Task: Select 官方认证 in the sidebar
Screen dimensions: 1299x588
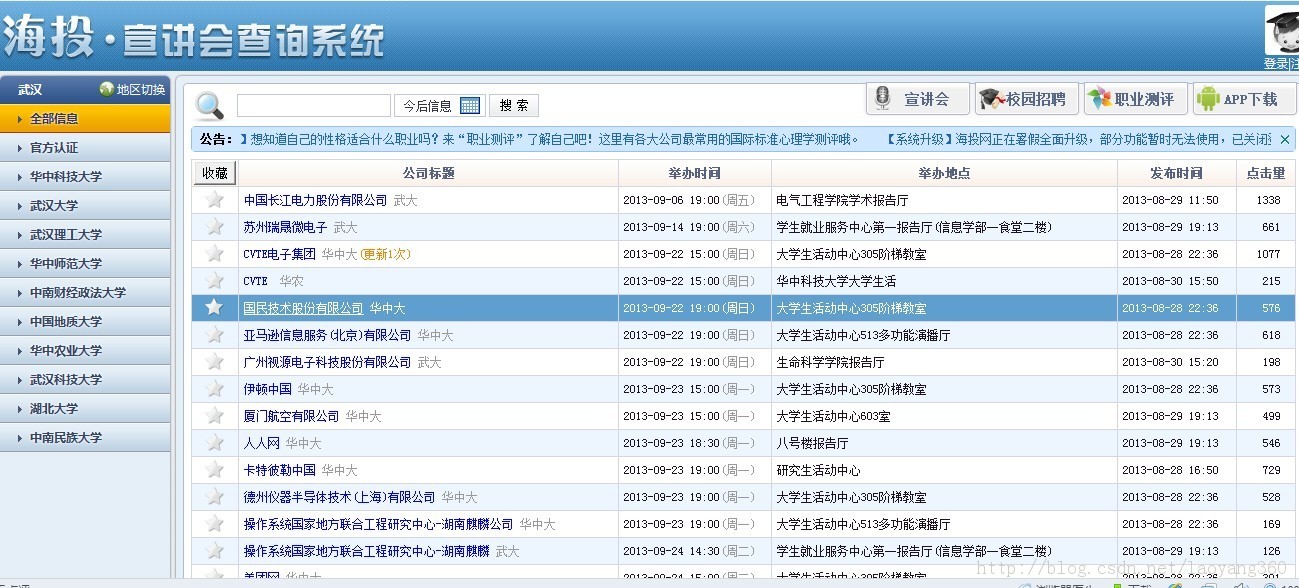Action: [x=85, y=147]
